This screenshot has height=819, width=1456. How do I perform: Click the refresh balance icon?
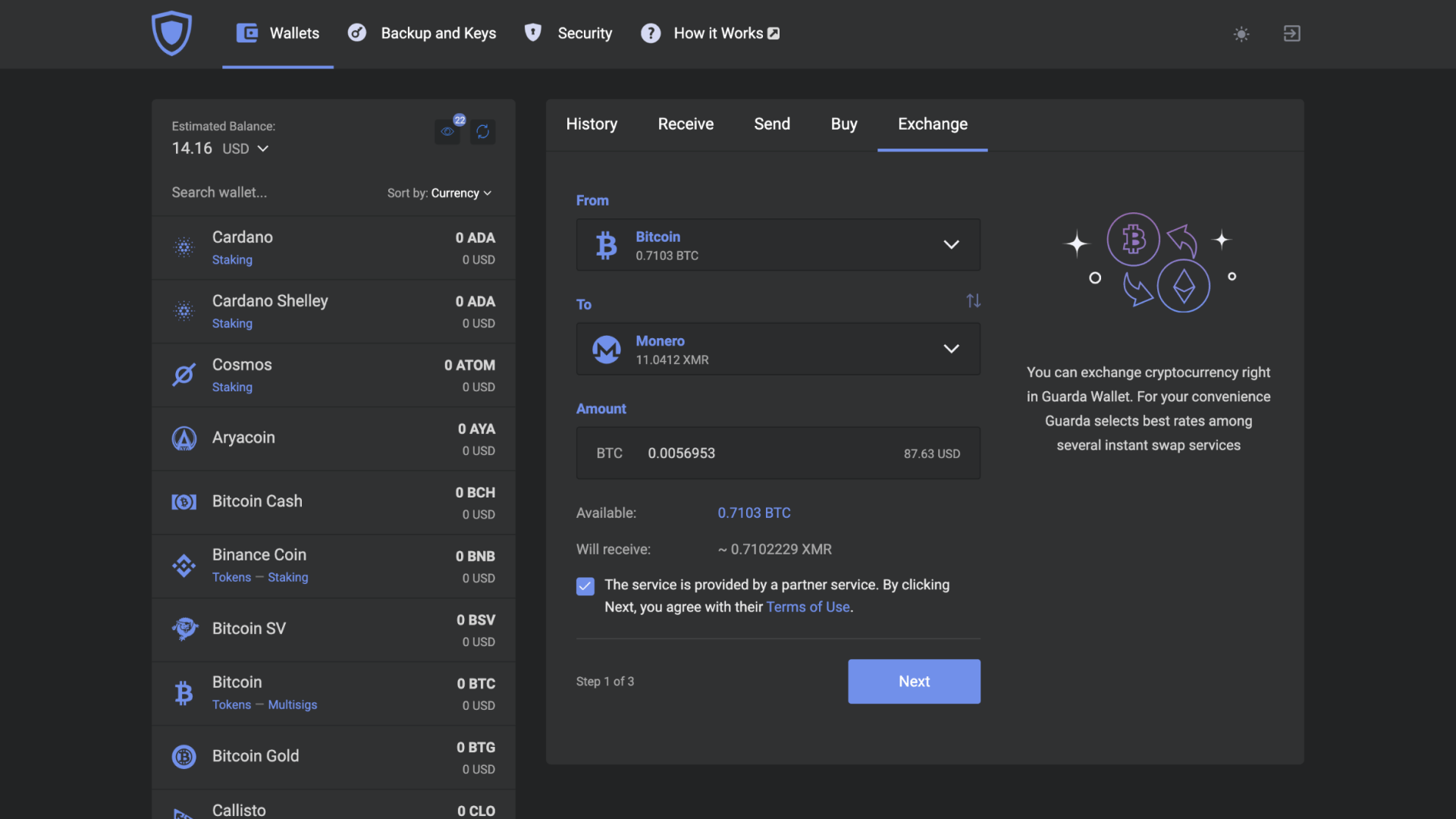[482, 131]
